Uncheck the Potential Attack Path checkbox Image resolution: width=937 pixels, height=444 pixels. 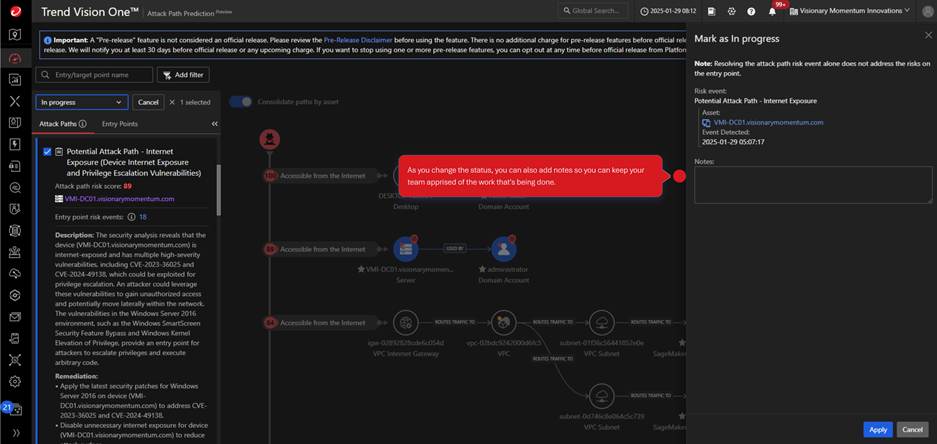pyautogui.click(x=47, y=152)
